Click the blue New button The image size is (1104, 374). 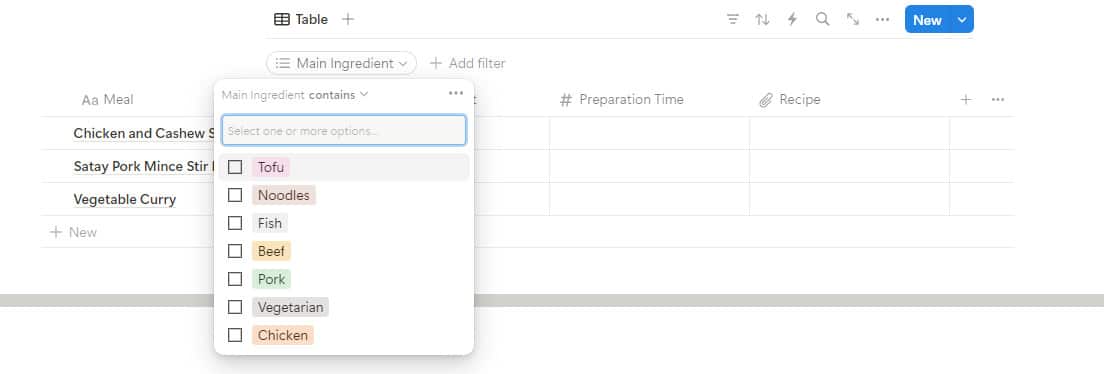point(927,20)
